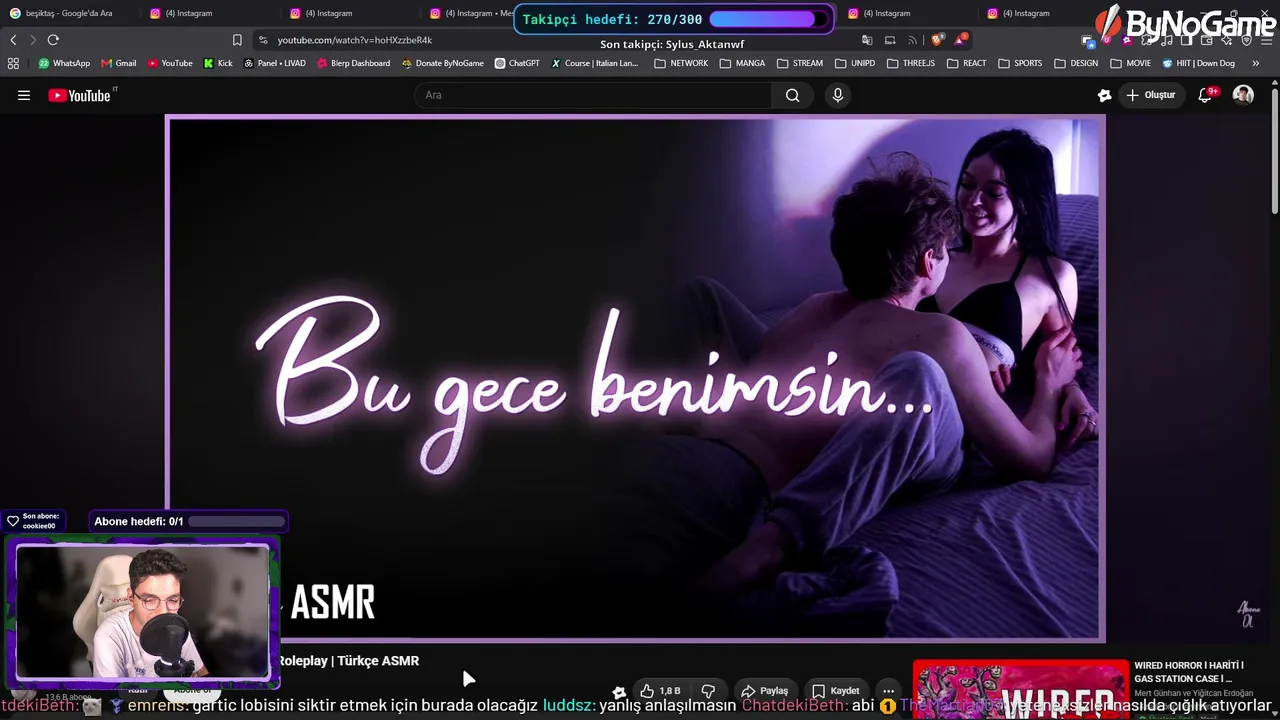Viewport: 1280px width, 720px height.
Task: Expand the MANGA bookmark folder
Action: [742, 63]
